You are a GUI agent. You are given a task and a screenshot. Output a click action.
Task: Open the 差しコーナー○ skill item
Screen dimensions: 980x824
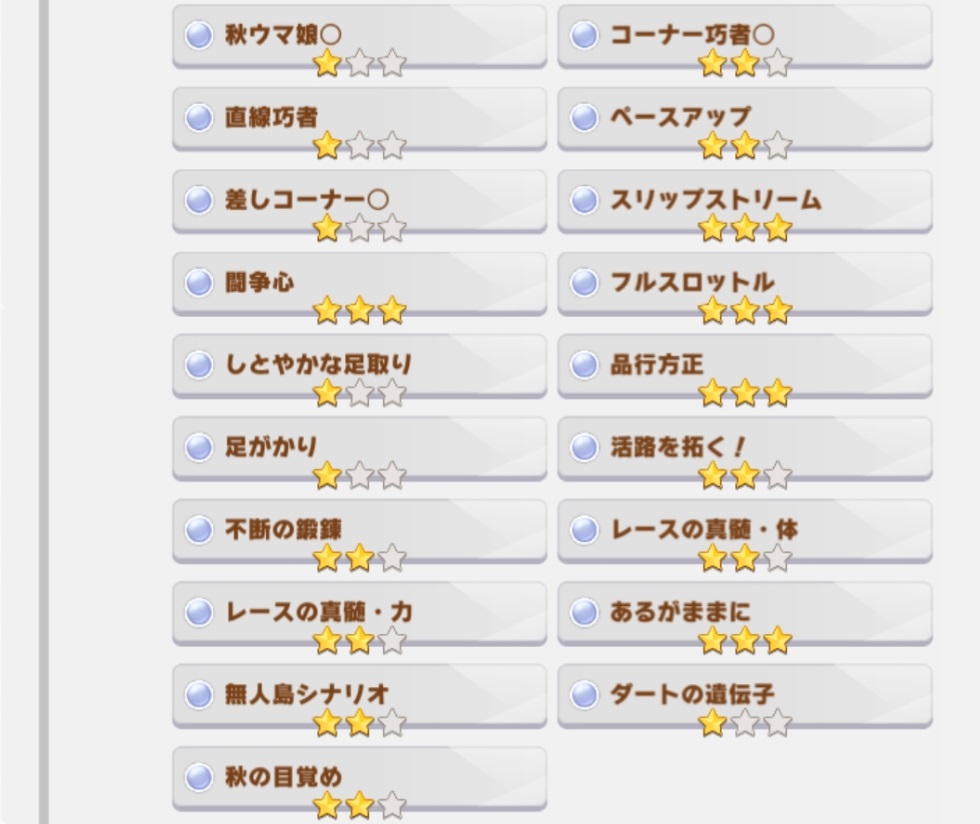tap(359, 201)
